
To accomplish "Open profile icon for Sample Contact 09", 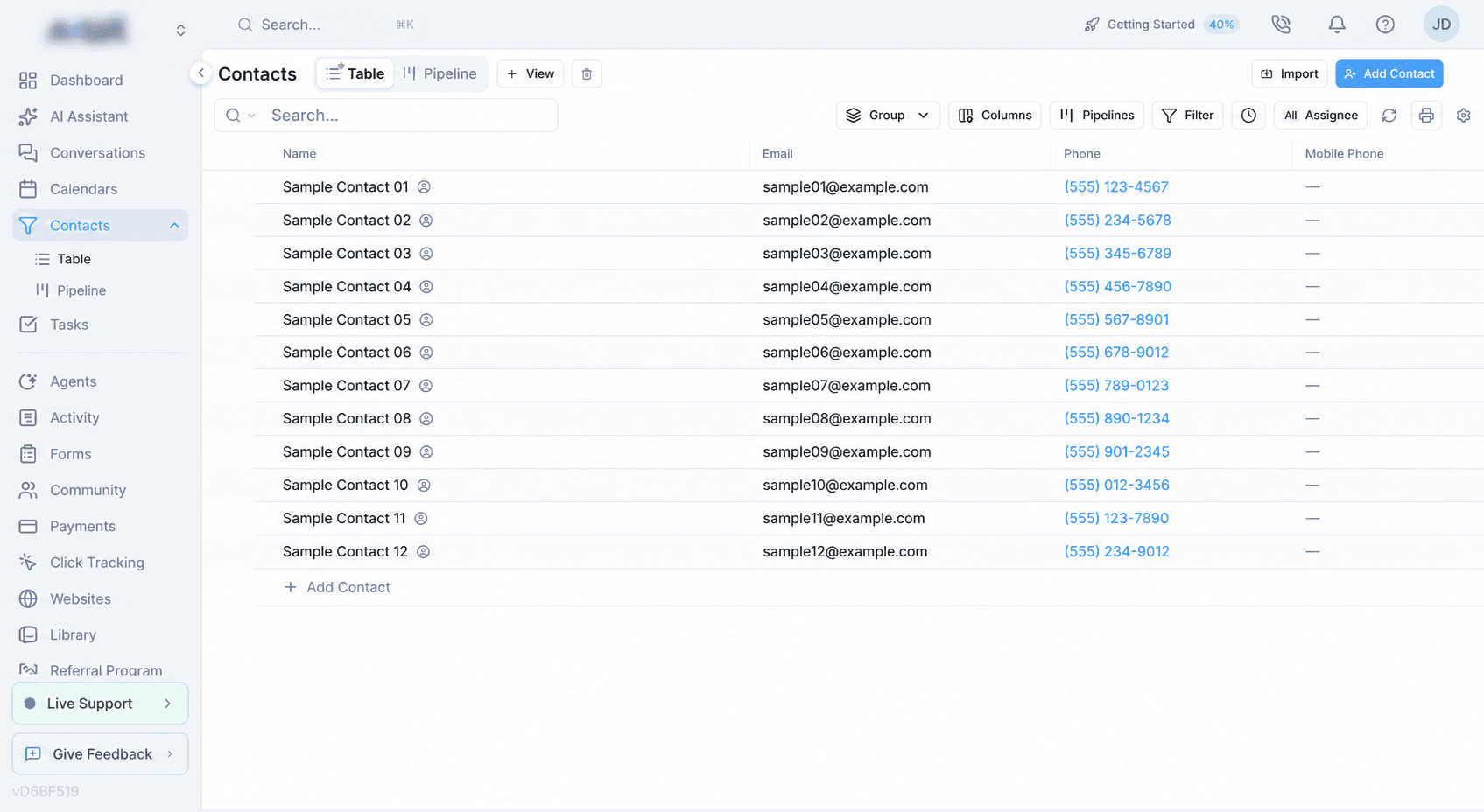I will coord(426,452).
